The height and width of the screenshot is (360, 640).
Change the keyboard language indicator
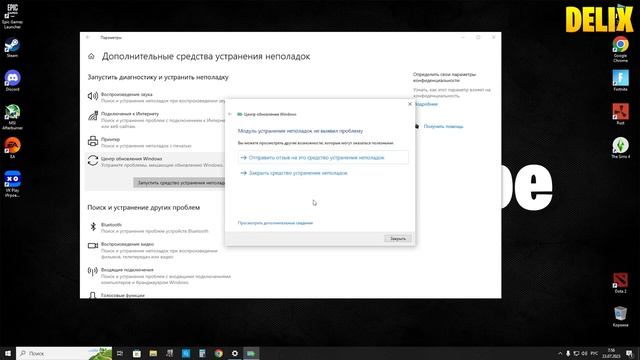tap(594, 353)
